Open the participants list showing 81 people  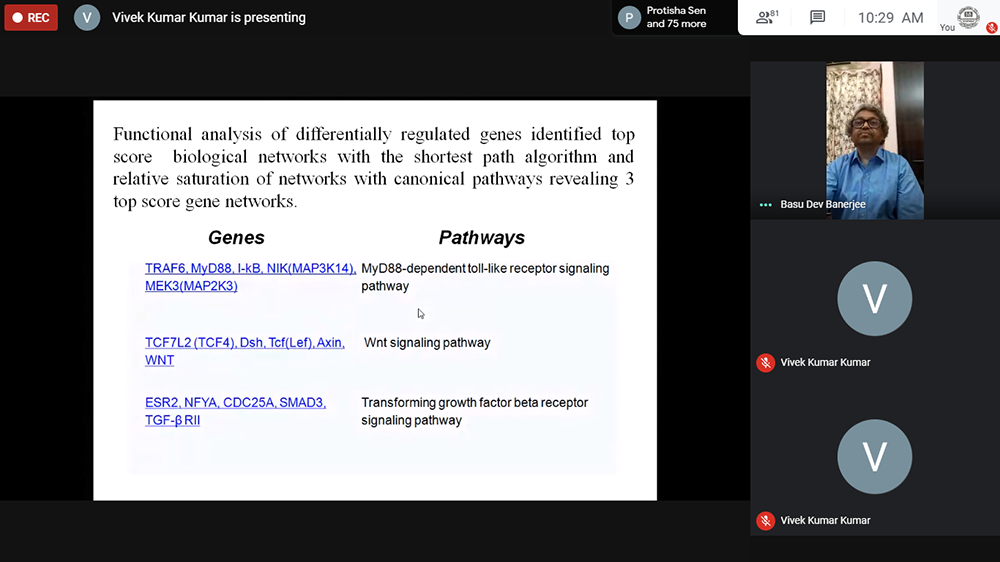tap(767, 17)
